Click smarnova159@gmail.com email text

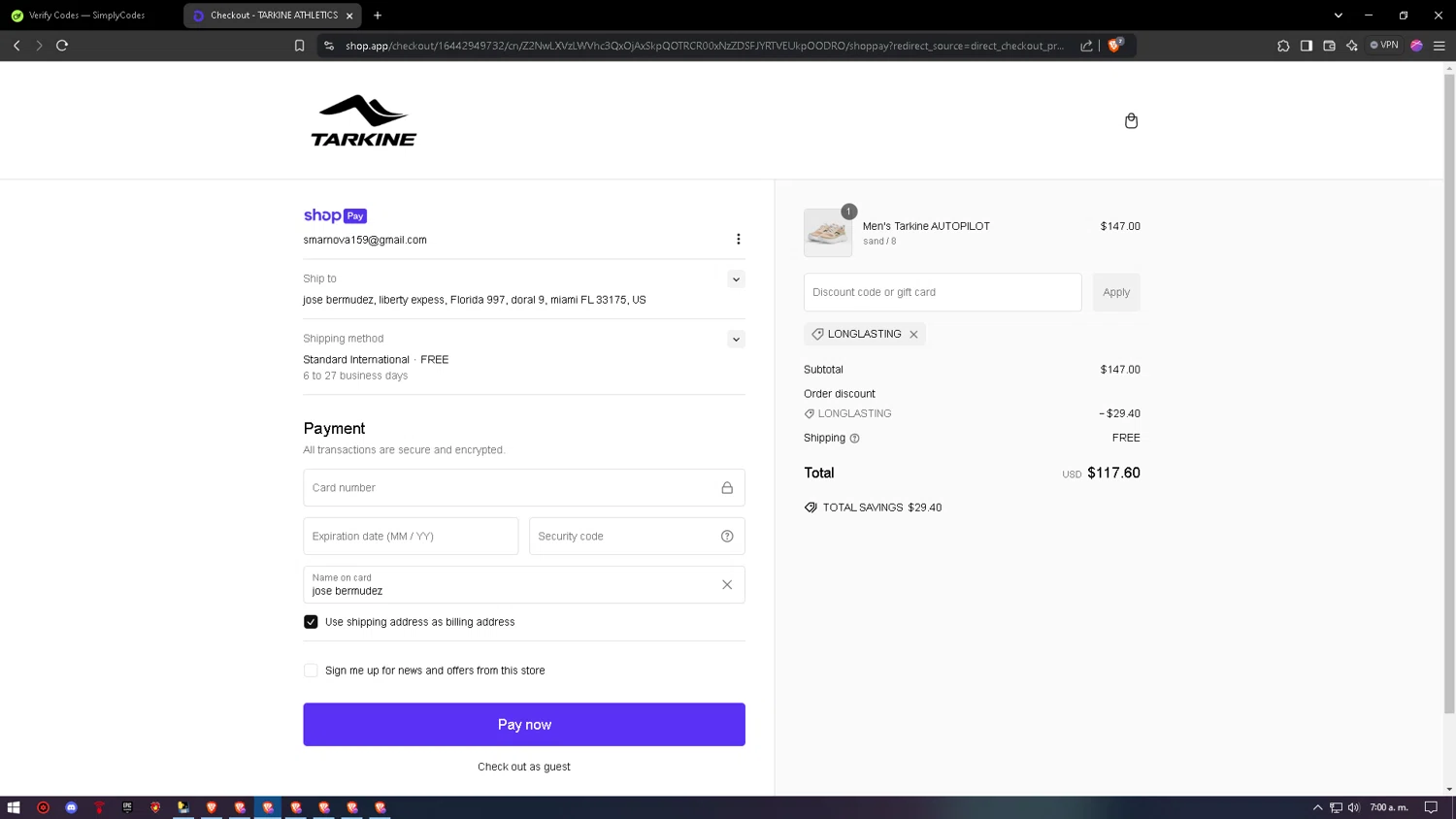[365, 240]
